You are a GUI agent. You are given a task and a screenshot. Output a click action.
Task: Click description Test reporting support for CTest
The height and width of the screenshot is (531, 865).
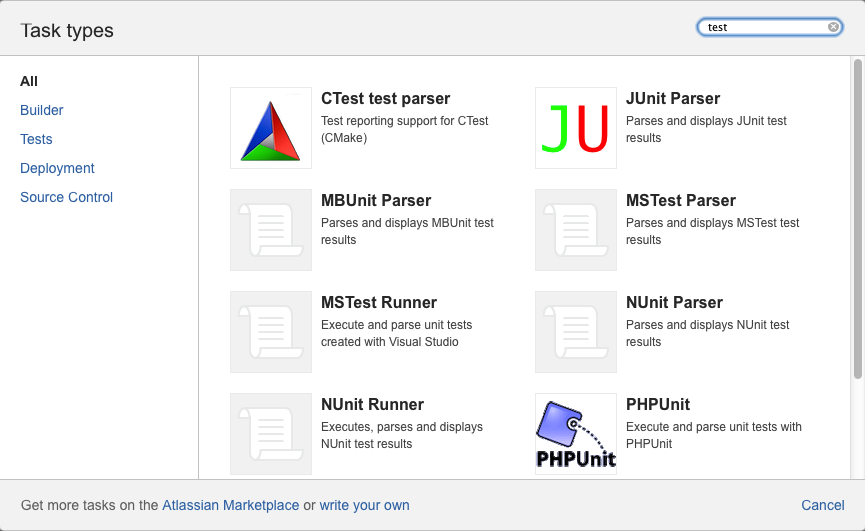(x=404, y=129)
